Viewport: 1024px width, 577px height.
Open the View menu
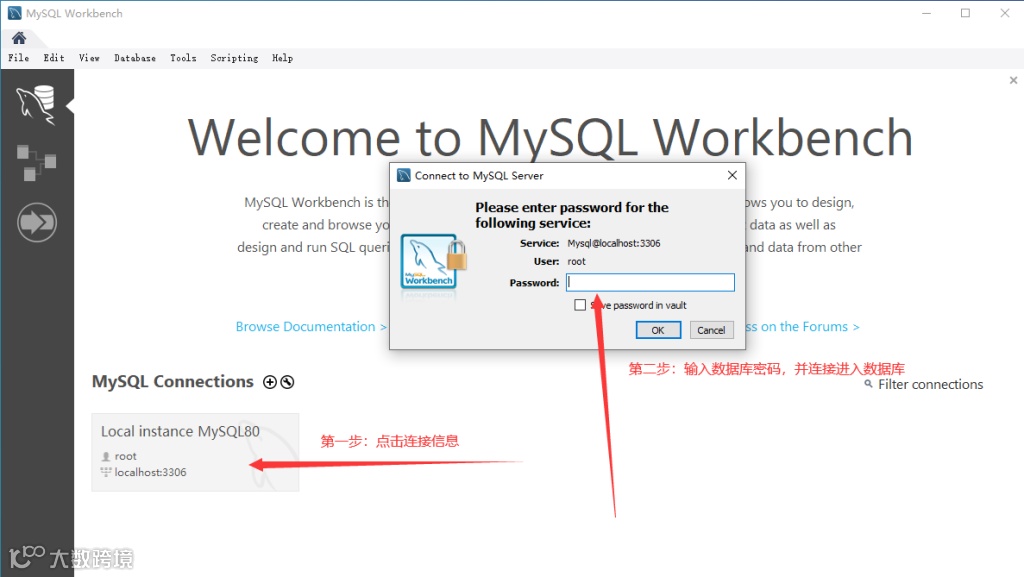point(89,58)
